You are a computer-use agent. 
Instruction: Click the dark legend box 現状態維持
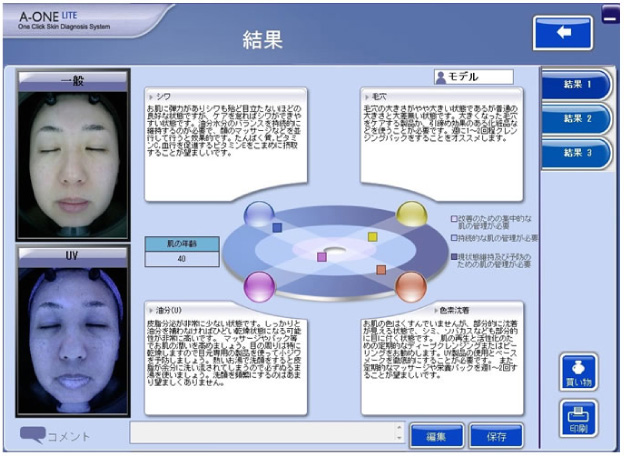(454, 257)
